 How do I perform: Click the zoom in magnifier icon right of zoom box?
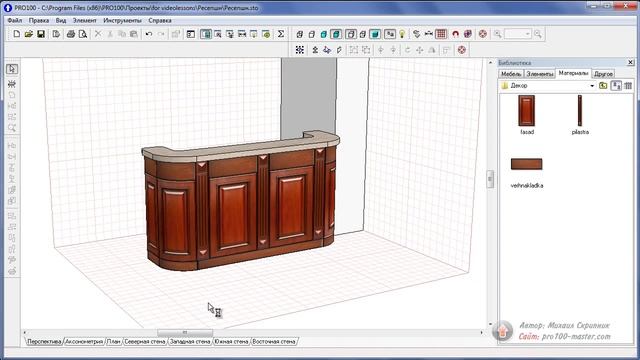538,34
